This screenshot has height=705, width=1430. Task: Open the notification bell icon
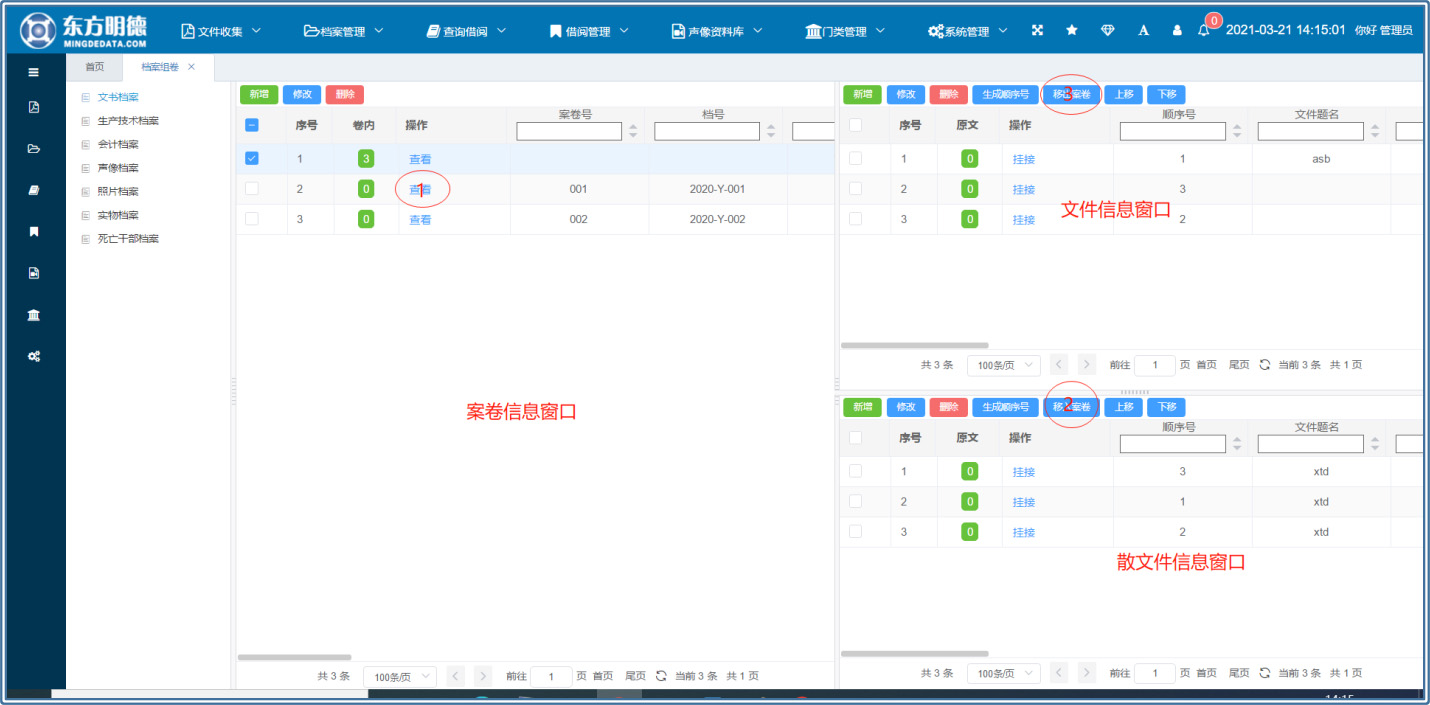pyautogui.click(x=1204, y=31)
